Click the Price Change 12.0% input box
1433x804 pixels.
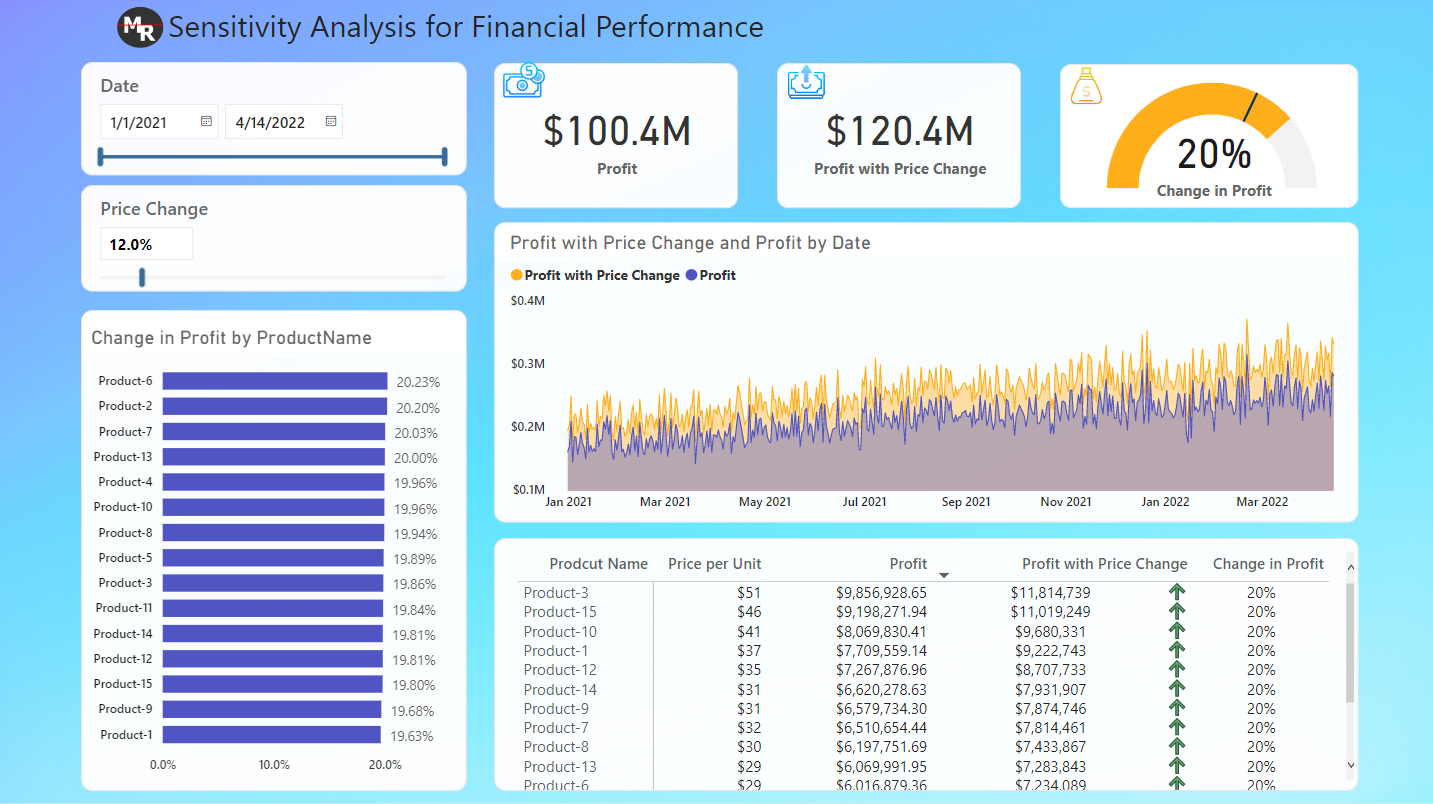(x=146, y=244)
